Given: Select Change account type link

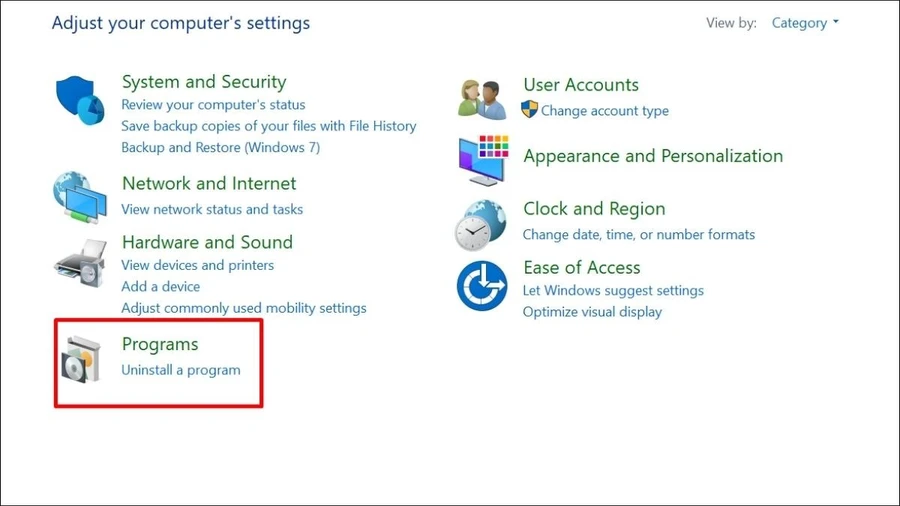Looking at the screenshot, I should [x=605, y=111].
